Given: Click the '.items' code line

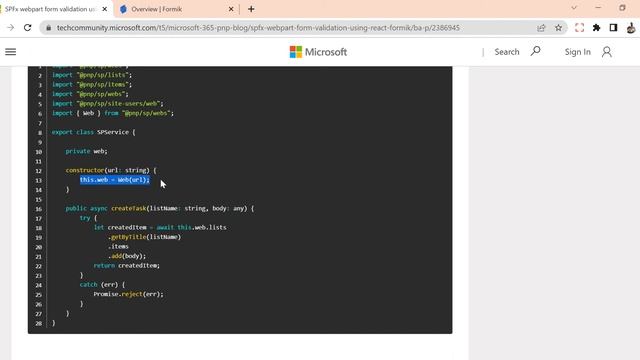Looking at the screenshot, I should [x=118, y=247].
